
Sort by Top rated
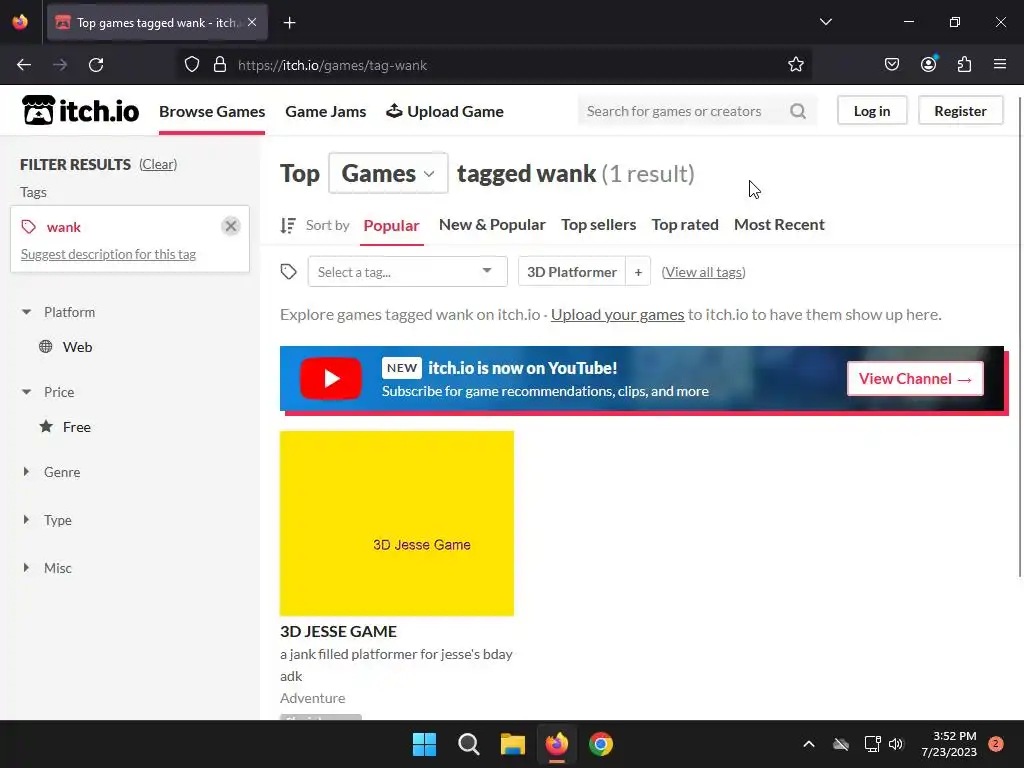coord(685,225)
